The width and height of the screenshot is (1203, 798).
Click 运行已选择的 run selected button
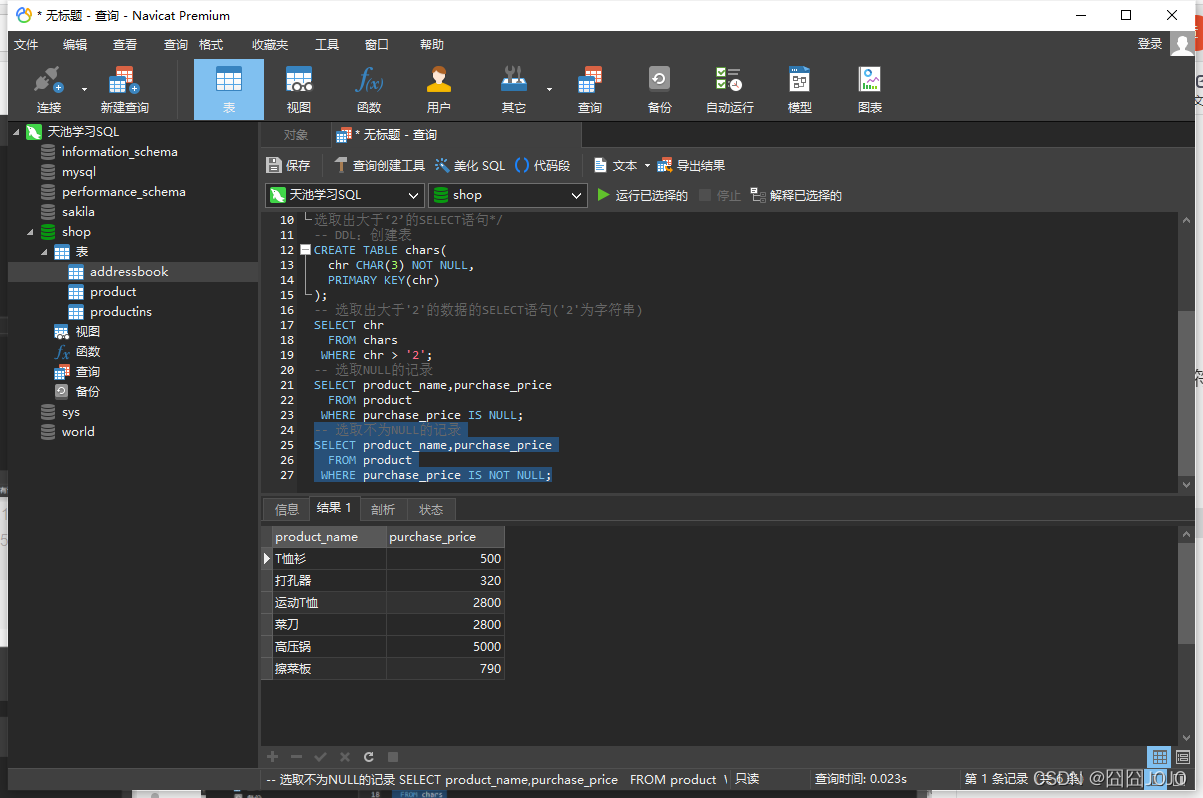tap(642, 195)
